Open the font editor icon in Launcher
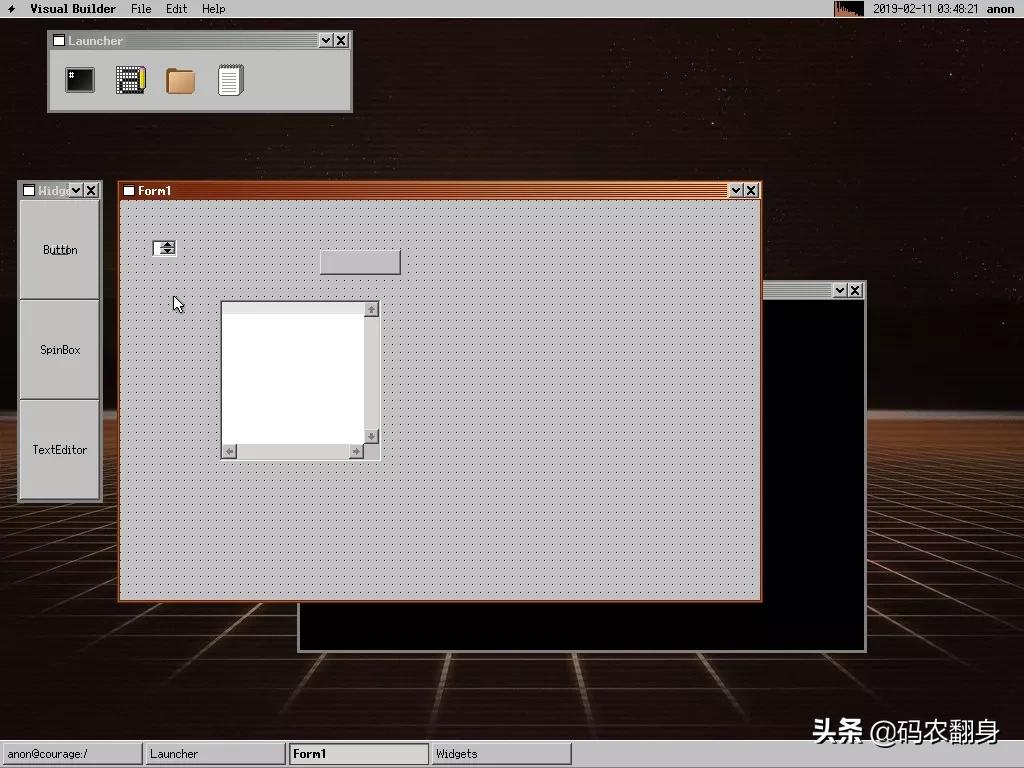Image resolution: width=1024 pixels, height=768 pixels. (x=130, y=80)
